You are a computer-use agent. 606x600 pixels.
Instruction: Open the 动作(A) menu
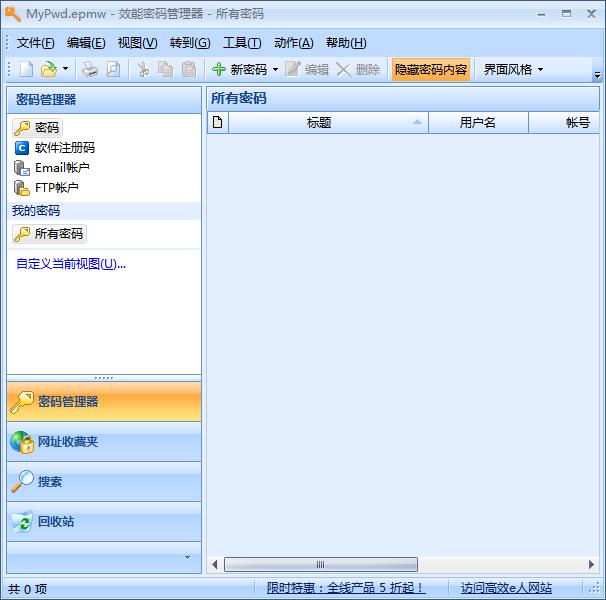[x=294, y=43]
